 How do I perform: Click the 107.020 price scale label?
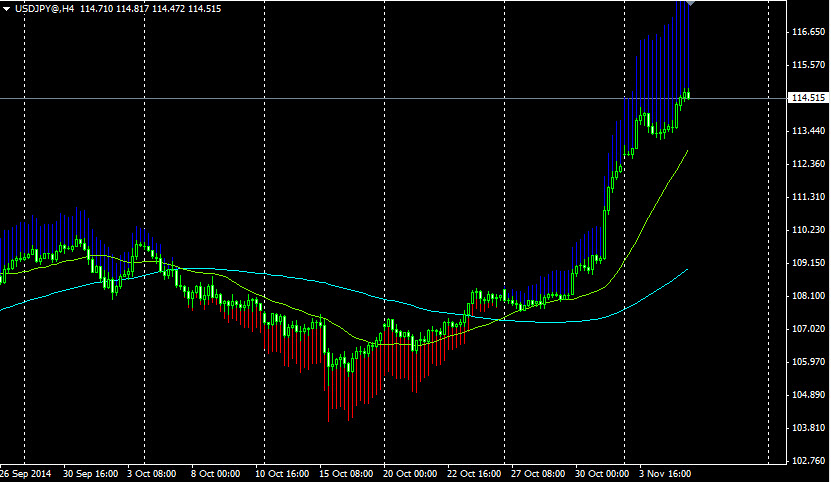click(808, 329)
